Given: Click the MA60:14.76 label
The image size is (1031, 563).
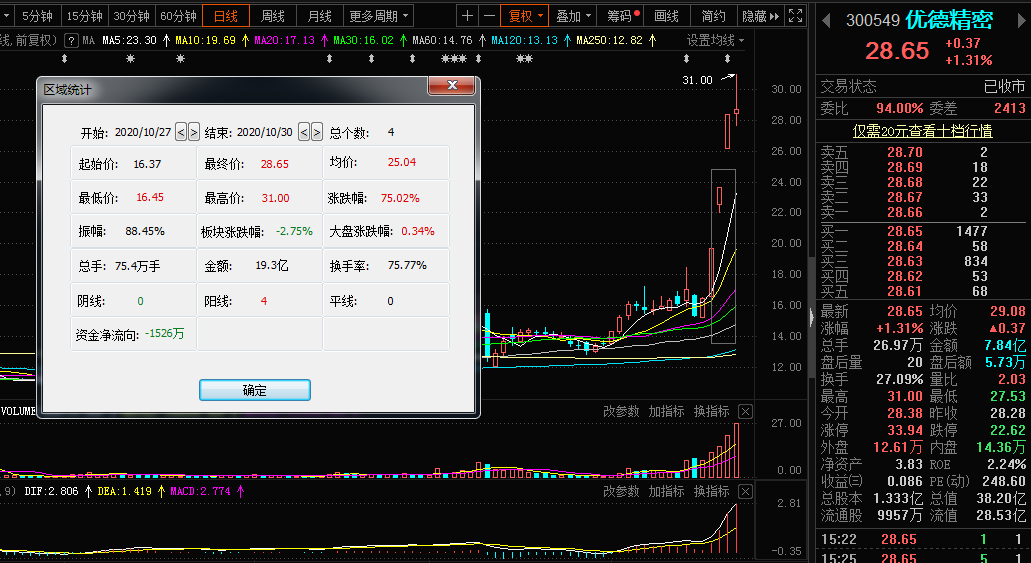Looking at the screenshot, I should point(443,41).
